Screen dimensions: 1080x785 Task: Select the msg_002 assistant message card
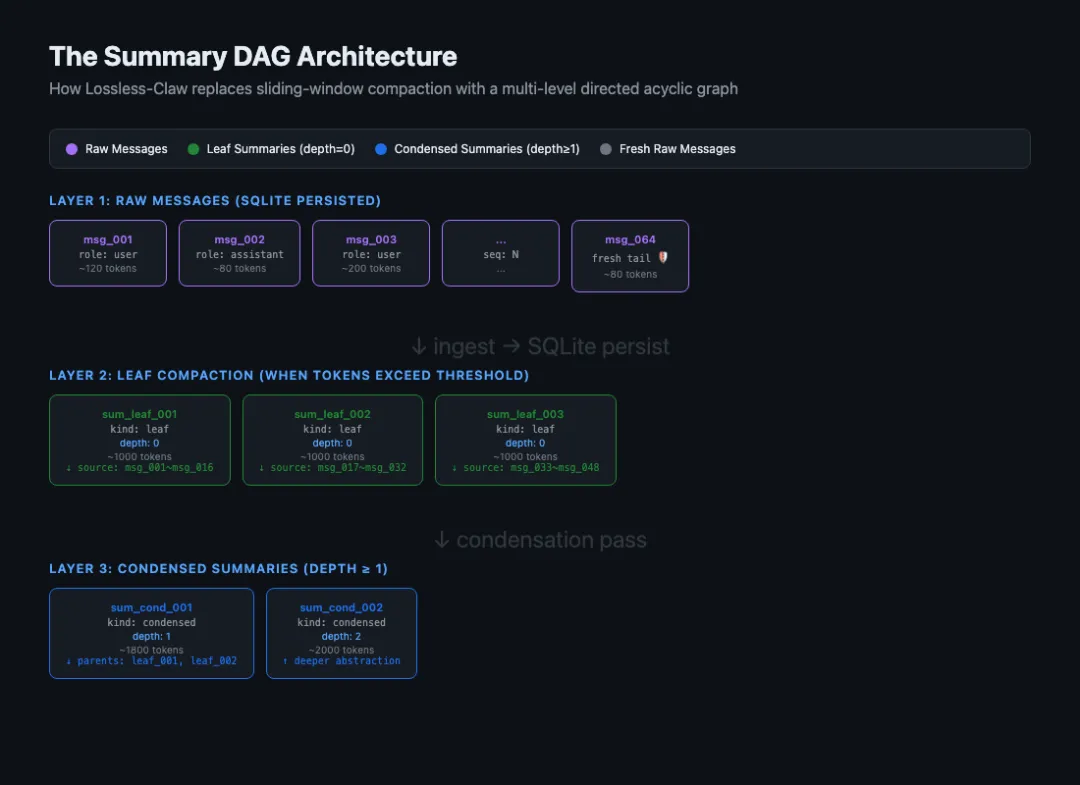point(239,254)
